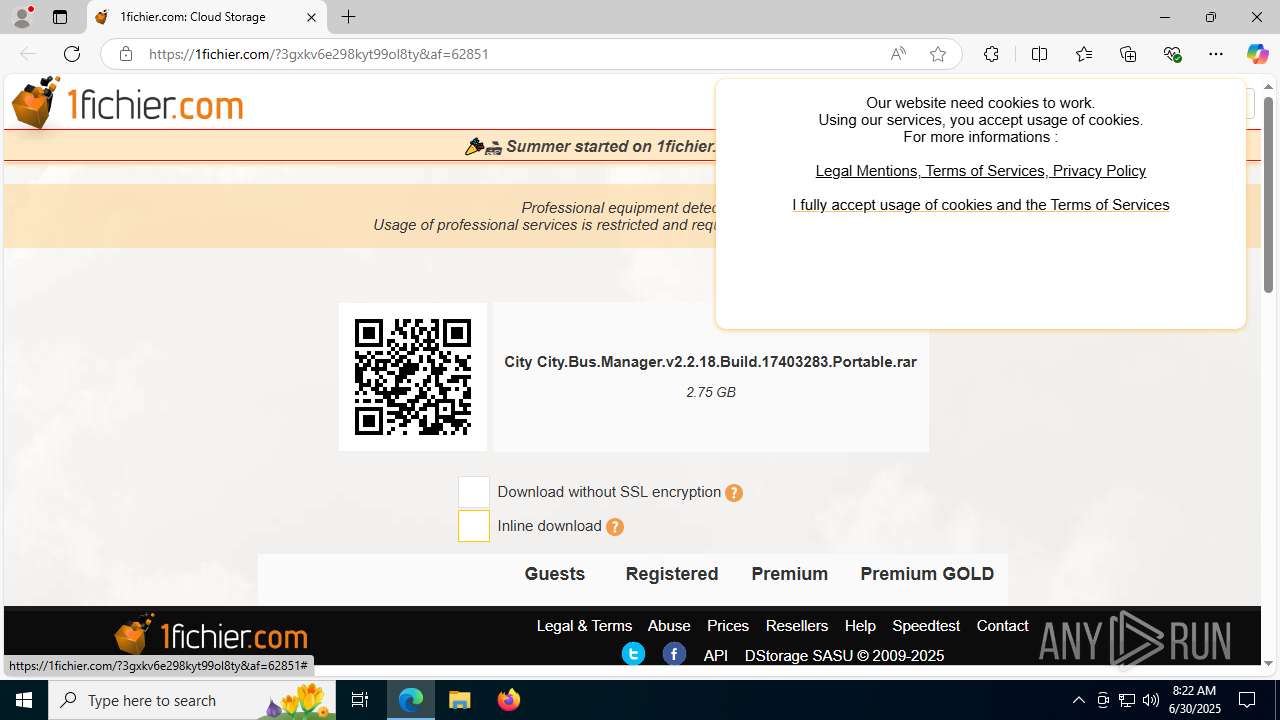Select the Registered column header
1280x720 pixels.
coord(672,574)
